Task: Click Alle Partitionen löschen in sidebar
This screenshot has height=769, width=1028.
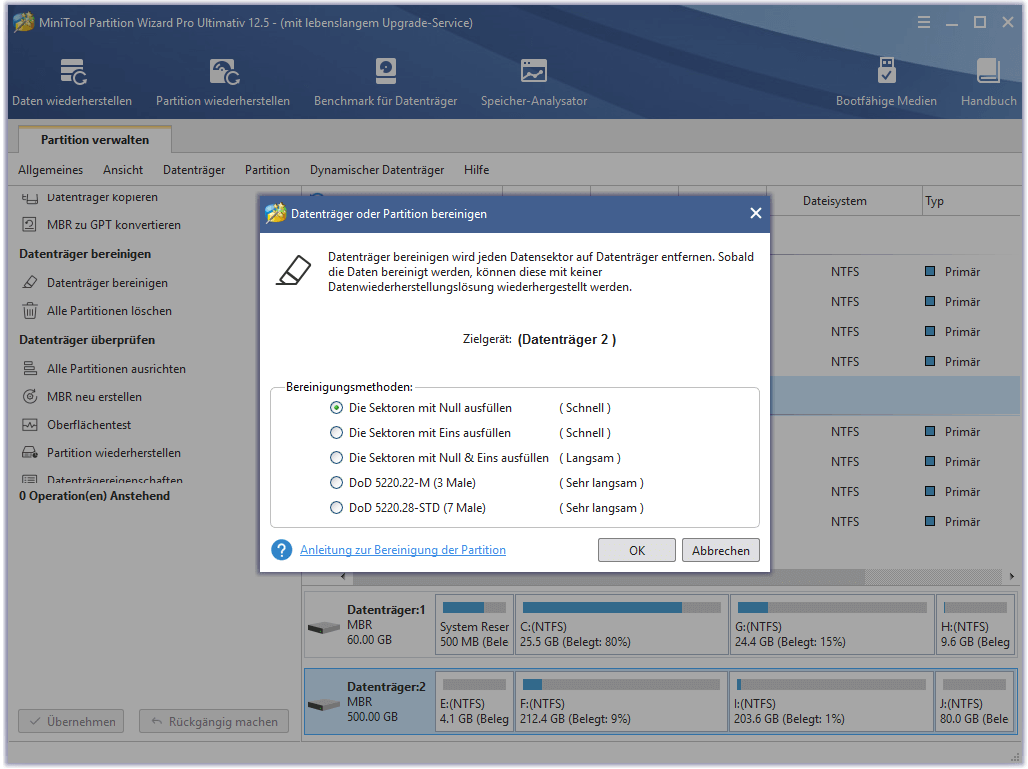Action: pyautogui.click(x=109, y=311)
